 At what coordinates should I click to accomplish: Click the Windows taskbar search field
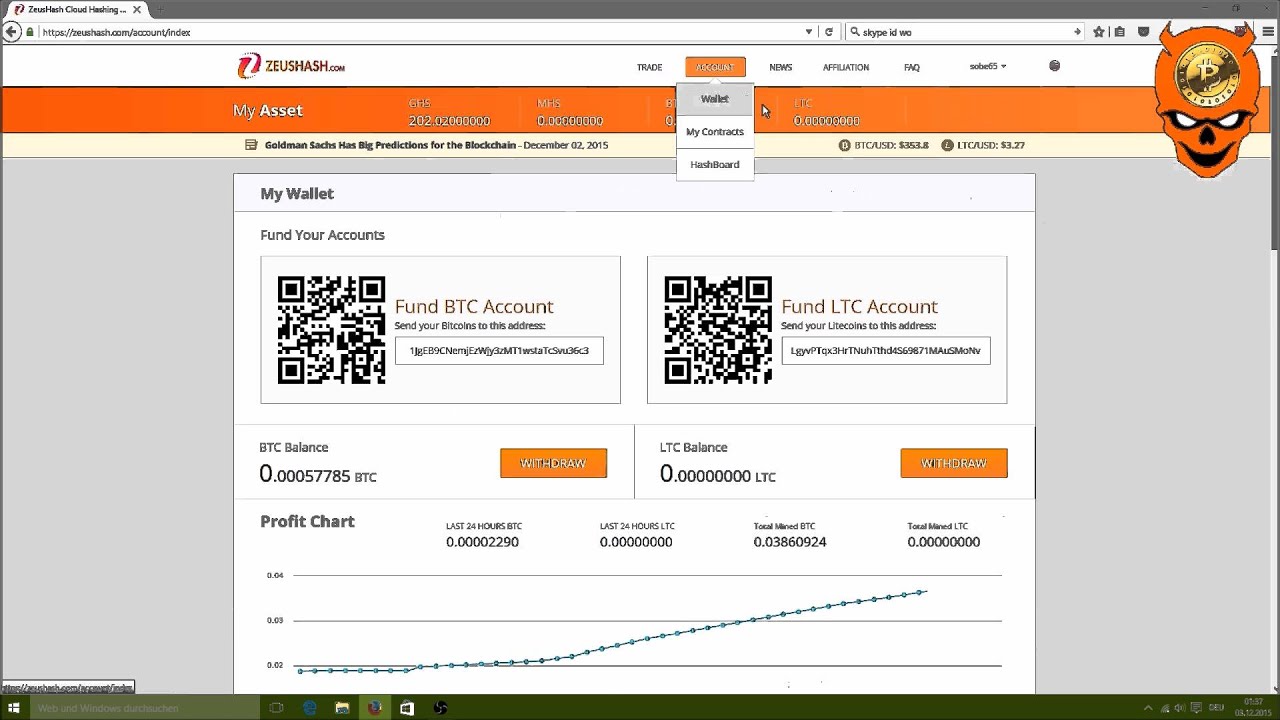coord(146,708)
